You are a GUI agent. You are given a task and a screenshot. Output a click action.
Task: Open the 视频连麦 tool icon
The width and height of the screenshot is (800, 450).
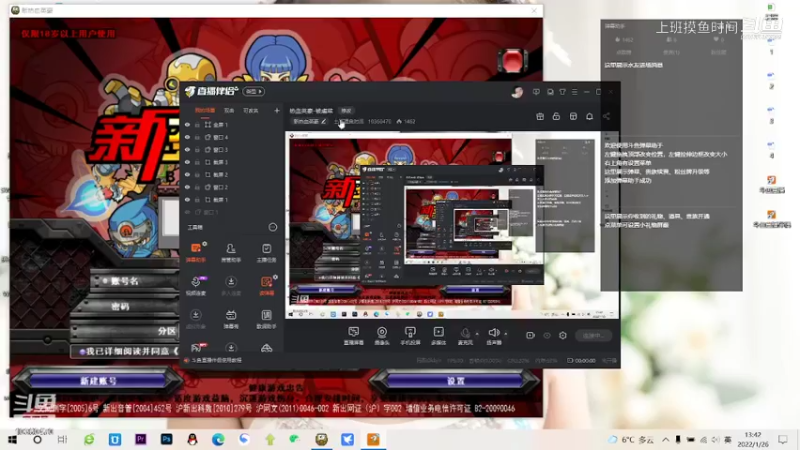click(x=196, y=285)
